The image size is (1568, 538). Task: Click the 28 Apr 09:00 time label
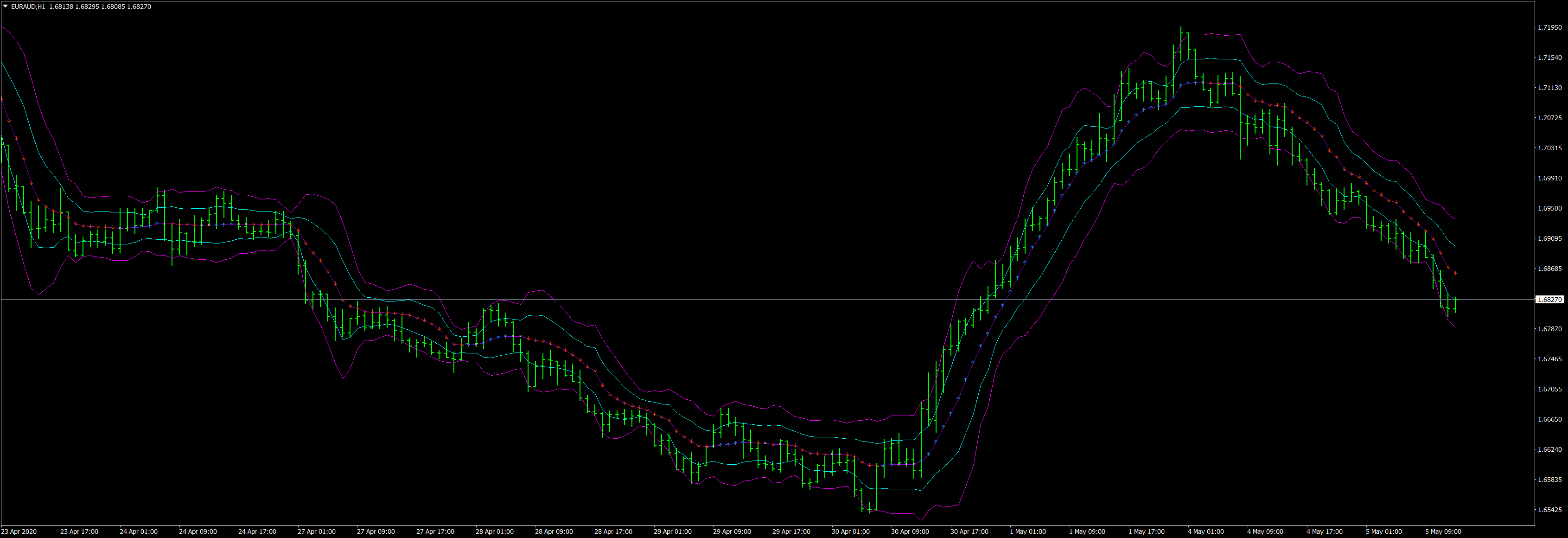[x=553, y=532]
